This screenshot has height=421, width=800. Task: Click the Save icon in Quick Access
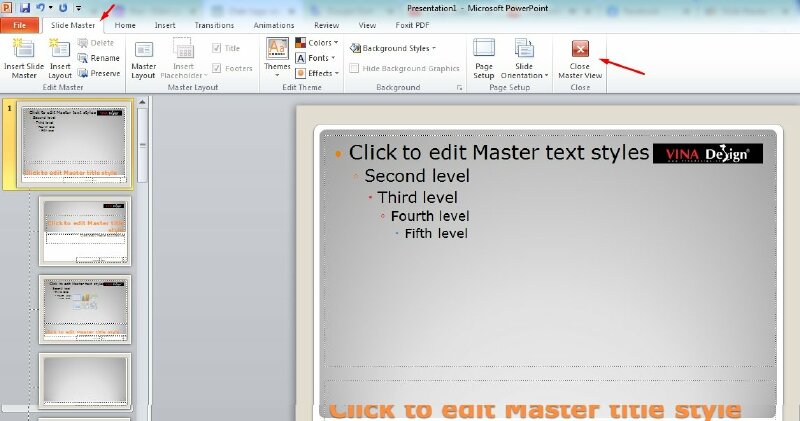(x=25, y=8)
